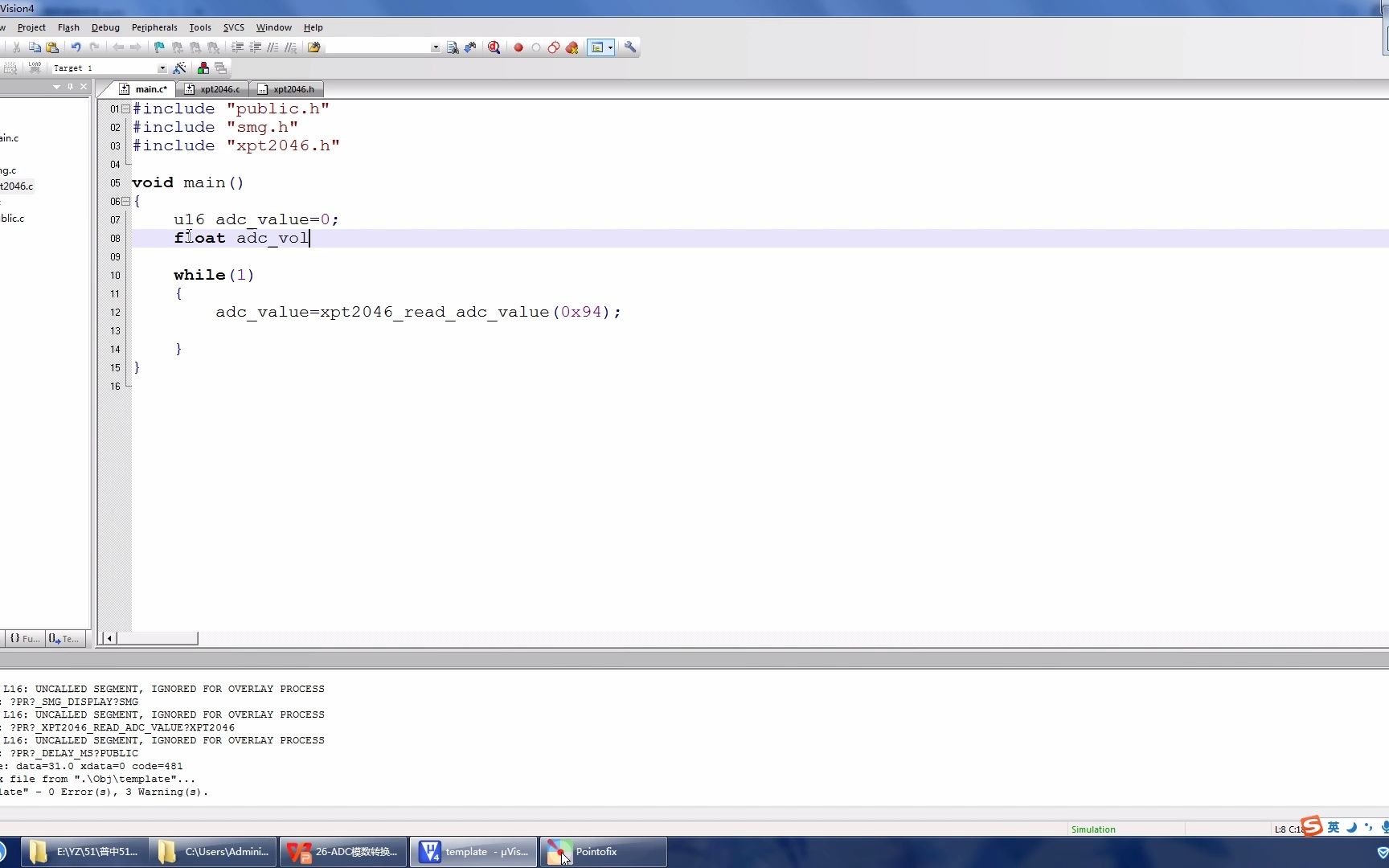This screenshot has height=868, width=1389.
Task: Open the Pointofix taskbar item
Action: (604, 852)
